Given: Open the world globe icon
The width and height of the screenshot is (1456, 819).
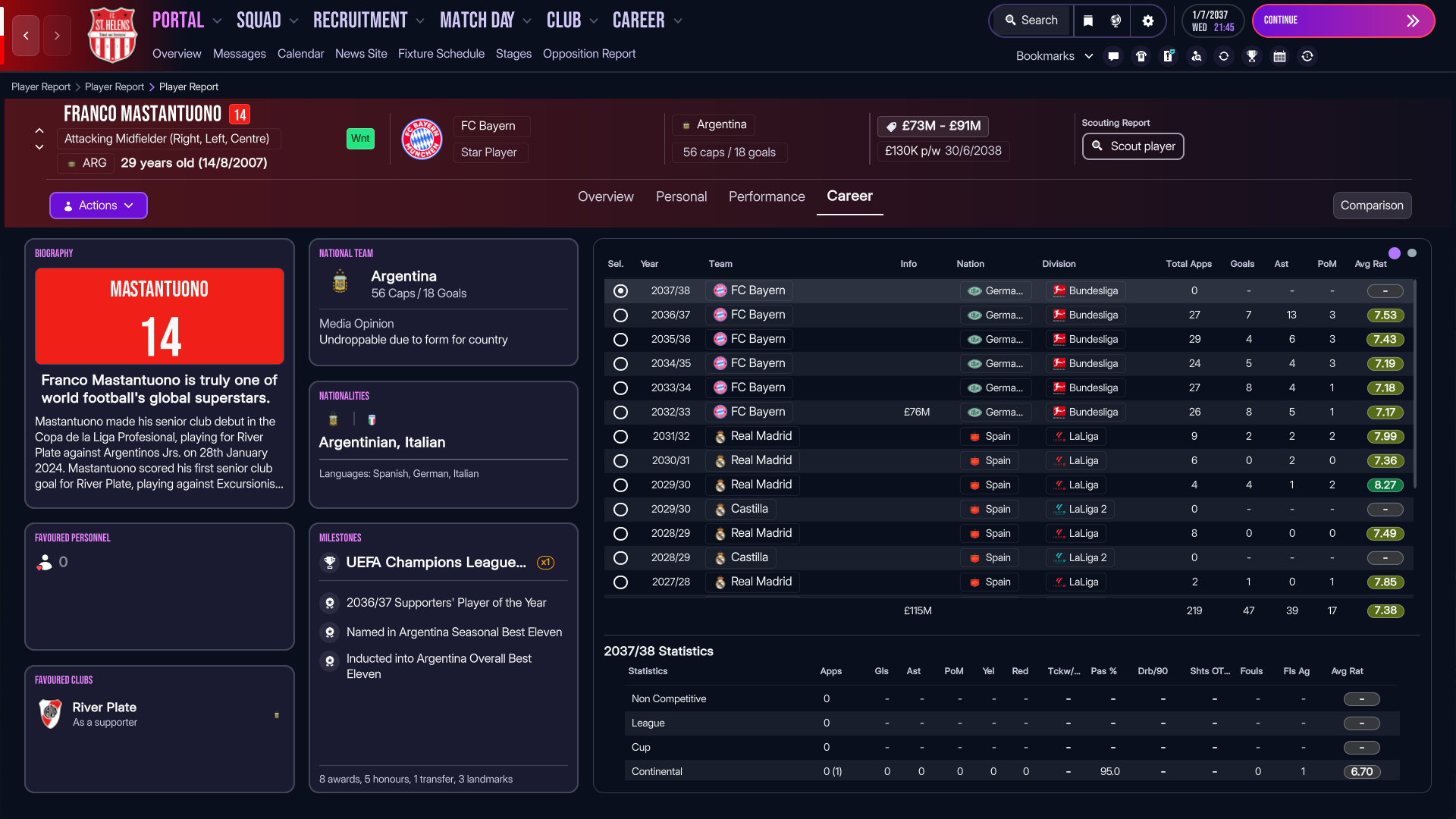Looking at the screenshot, I should click(1116, 20).
